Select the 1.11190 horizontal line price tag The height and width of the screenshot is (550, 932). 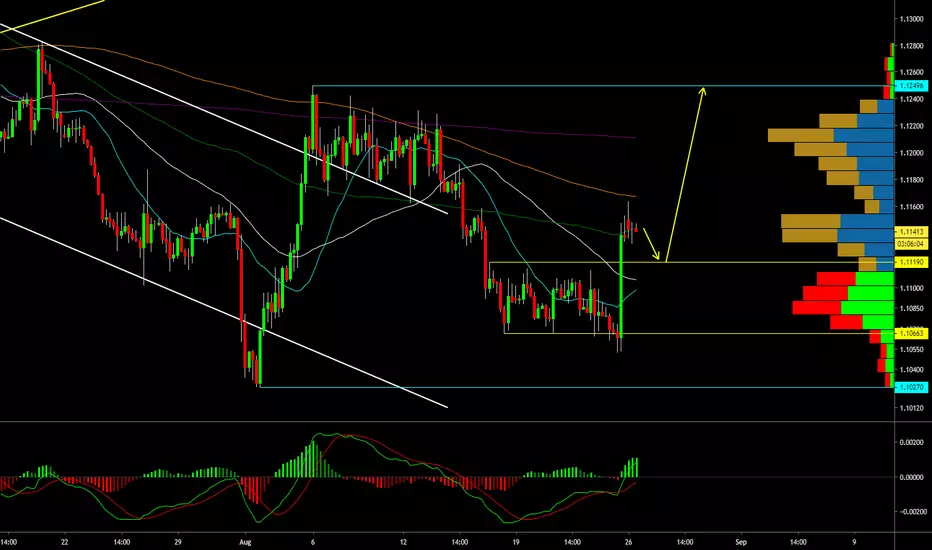[911, 262]
